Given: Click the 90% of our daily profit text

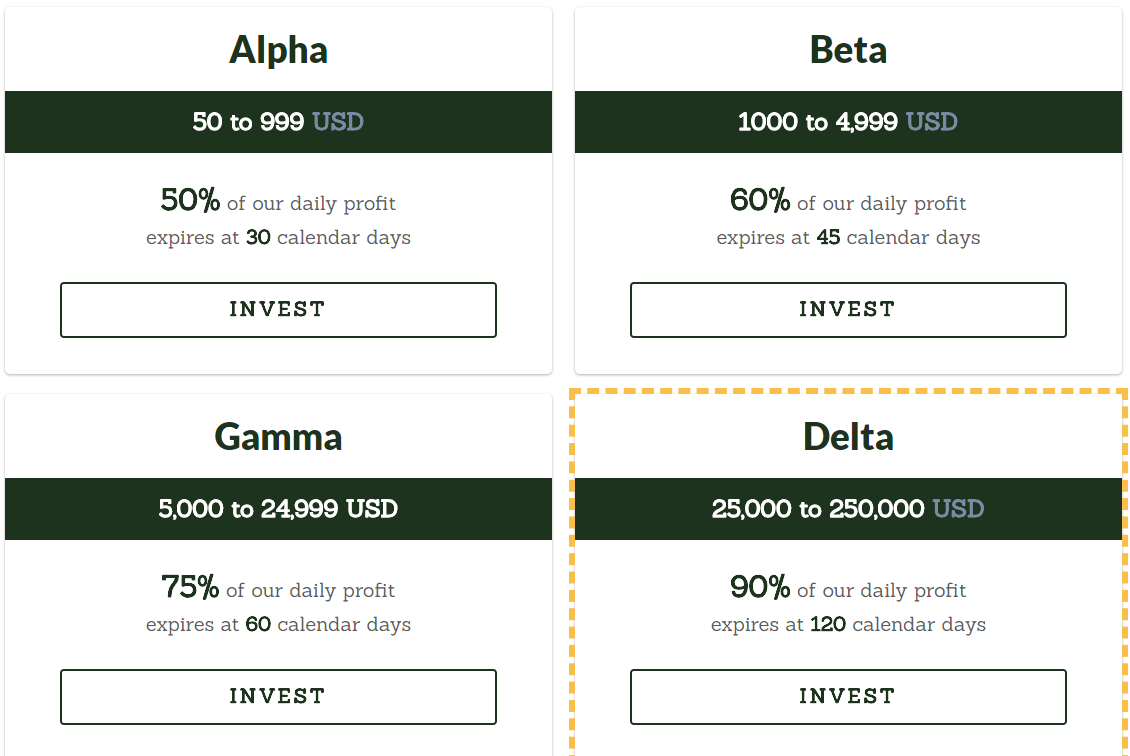Looking at the screenshot, I should pyautogui.click(x=848, y=587).
